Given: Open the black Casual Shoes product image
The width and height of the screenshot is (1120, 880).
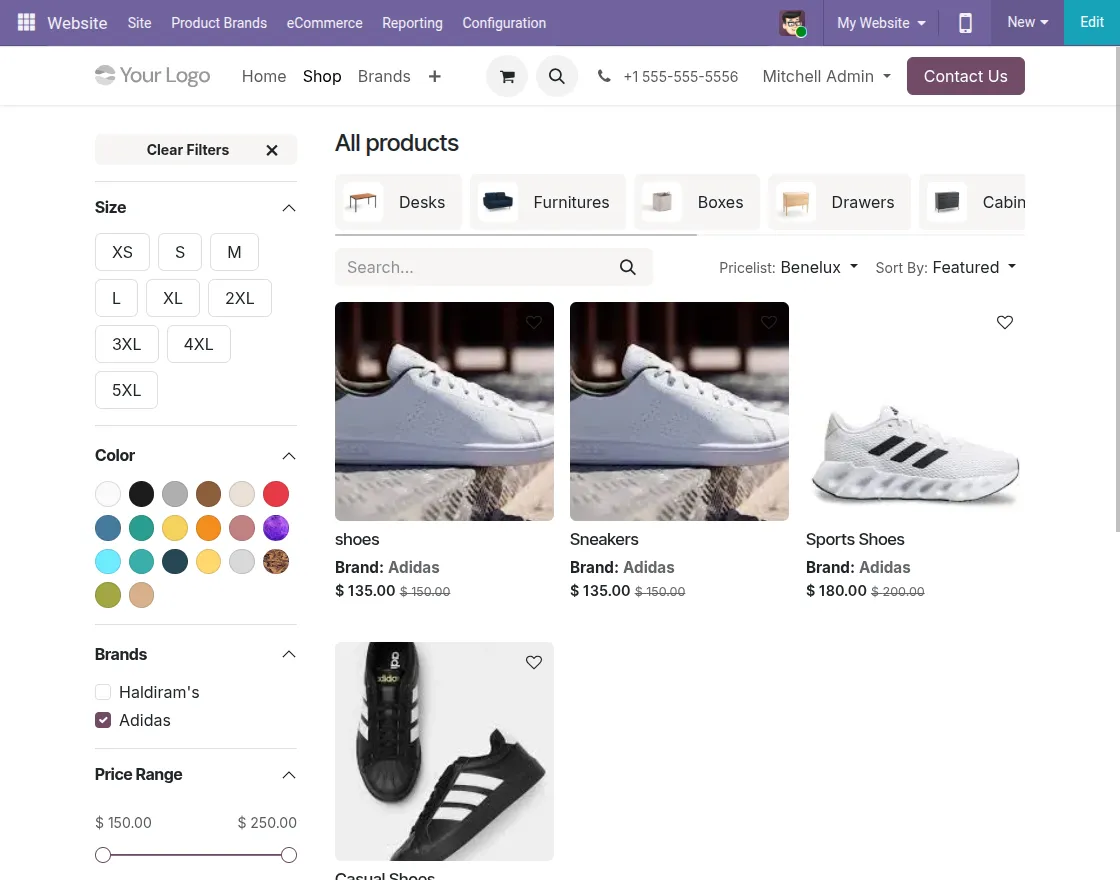Looking at the screenshot, I should point(444,751).
